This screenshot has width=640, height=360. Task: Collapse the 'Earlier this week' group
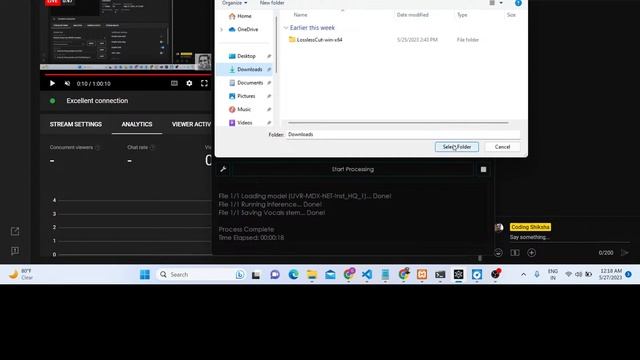tap(286, 28)
